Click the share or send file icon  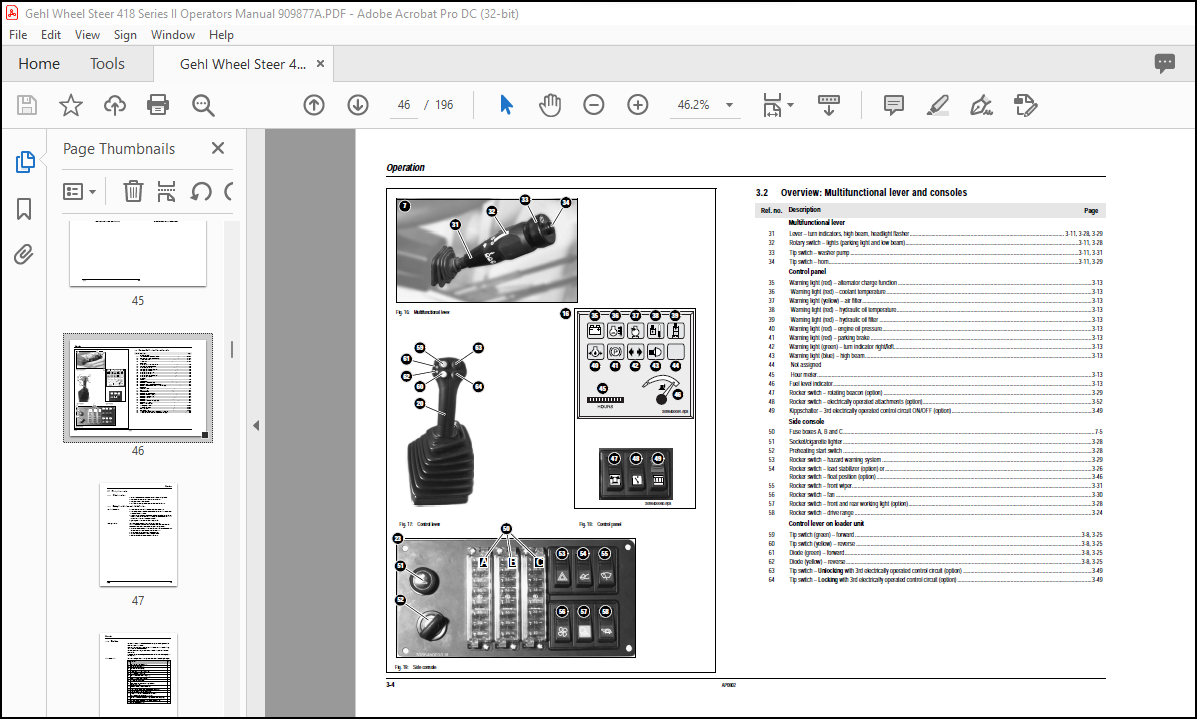pos(1025,105)
